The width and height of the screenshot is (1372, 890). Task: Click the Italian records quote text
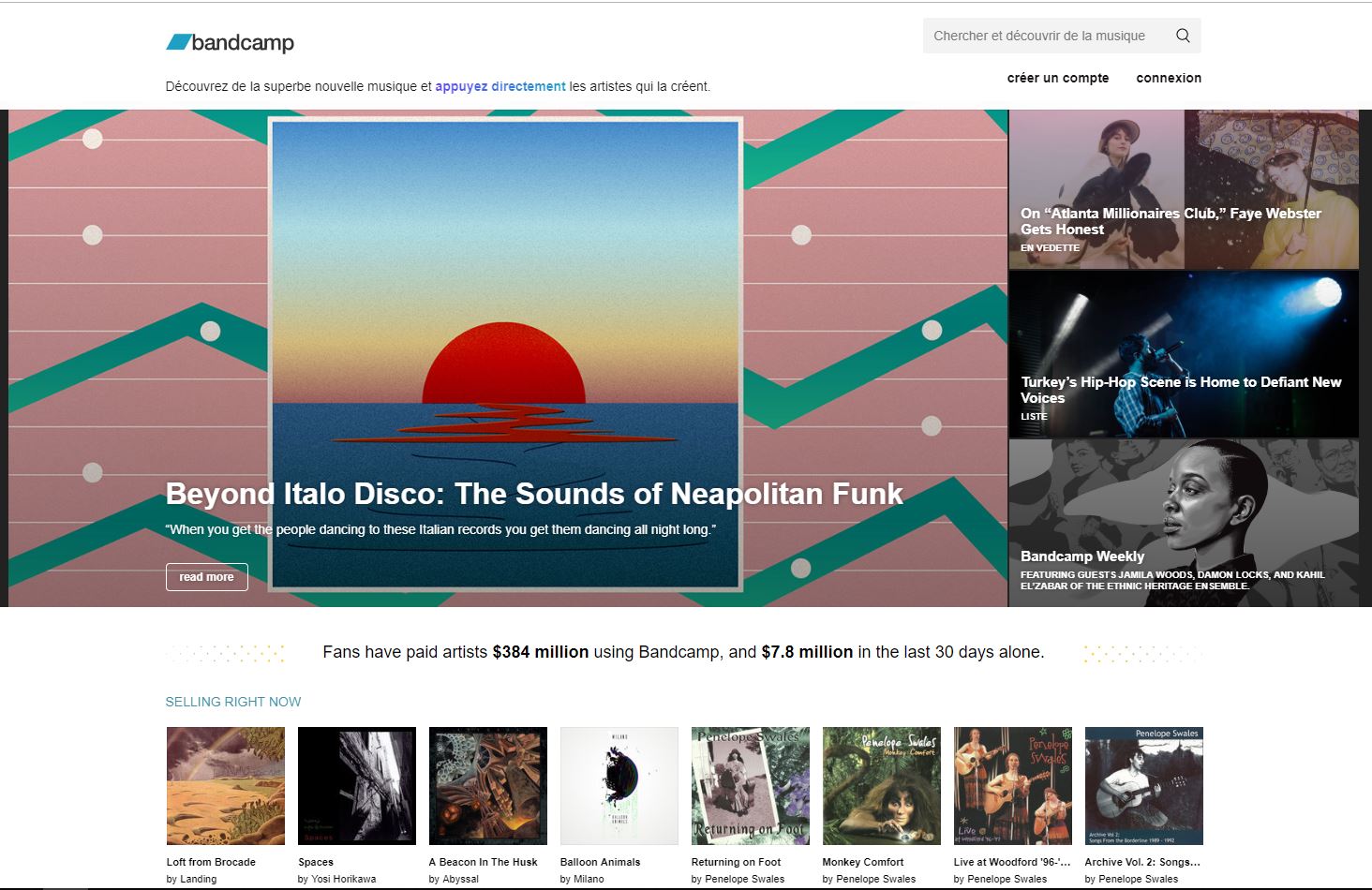click(x=440, y=529)
